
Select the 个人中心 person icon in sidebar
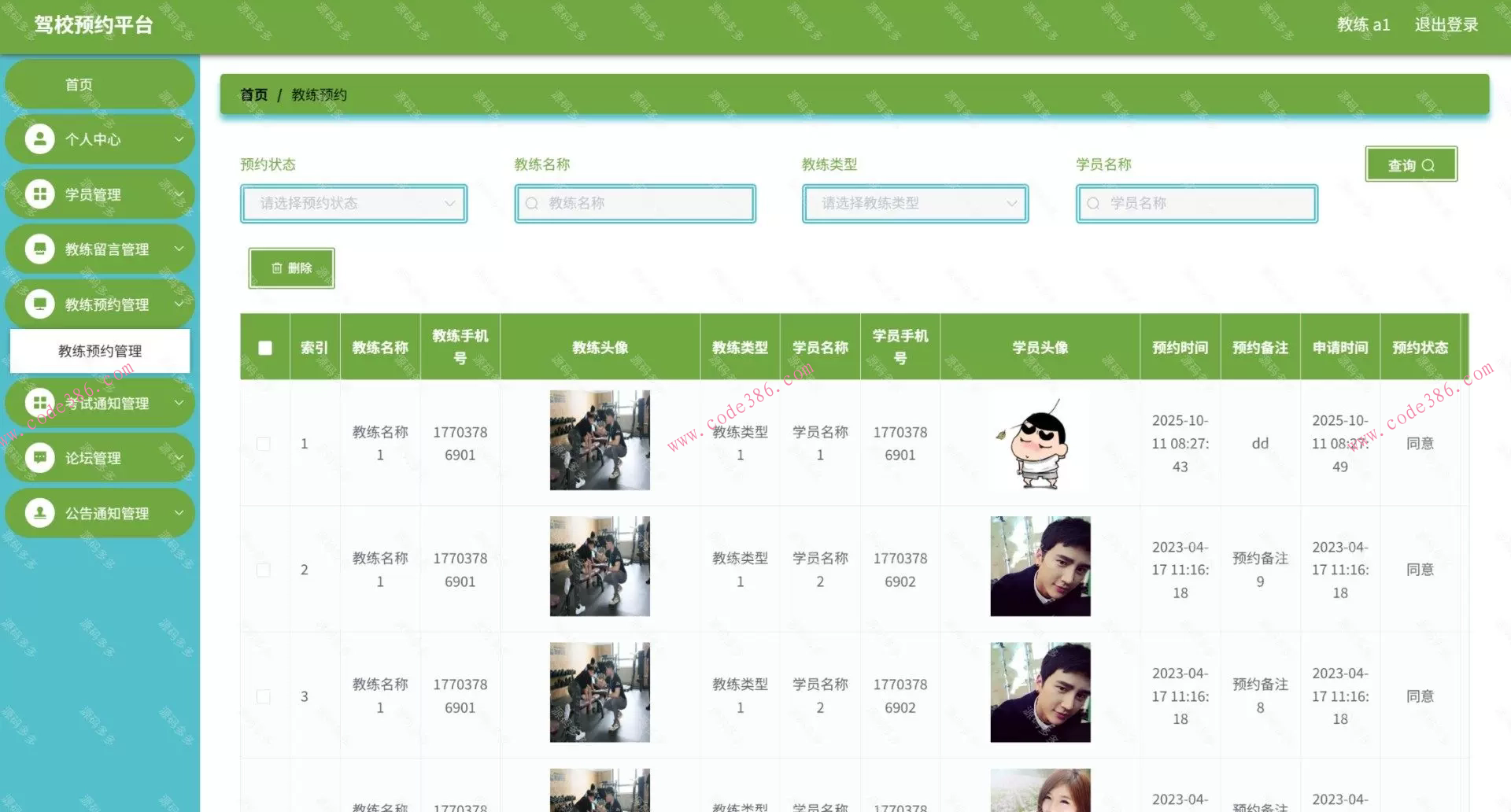(40, 139)
